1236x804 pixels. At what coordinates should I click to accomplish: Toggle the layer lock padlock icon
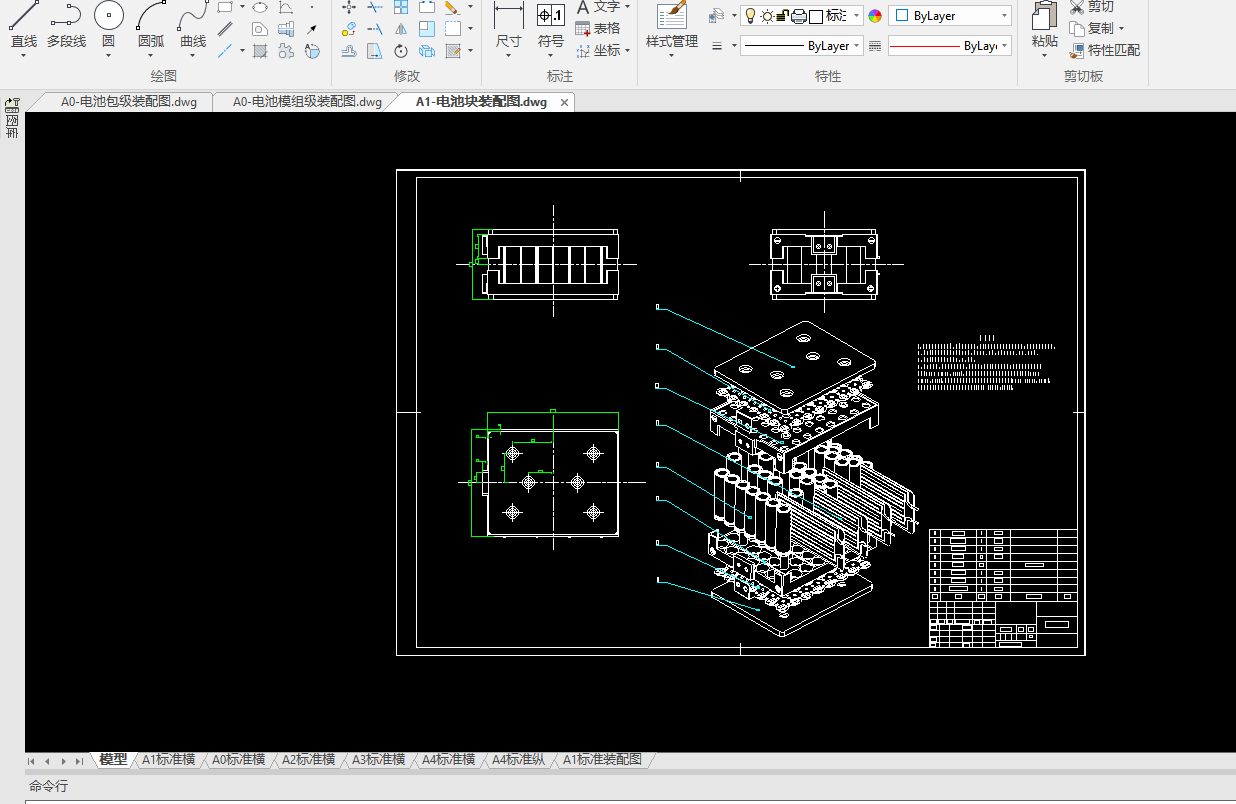(783, 16)
